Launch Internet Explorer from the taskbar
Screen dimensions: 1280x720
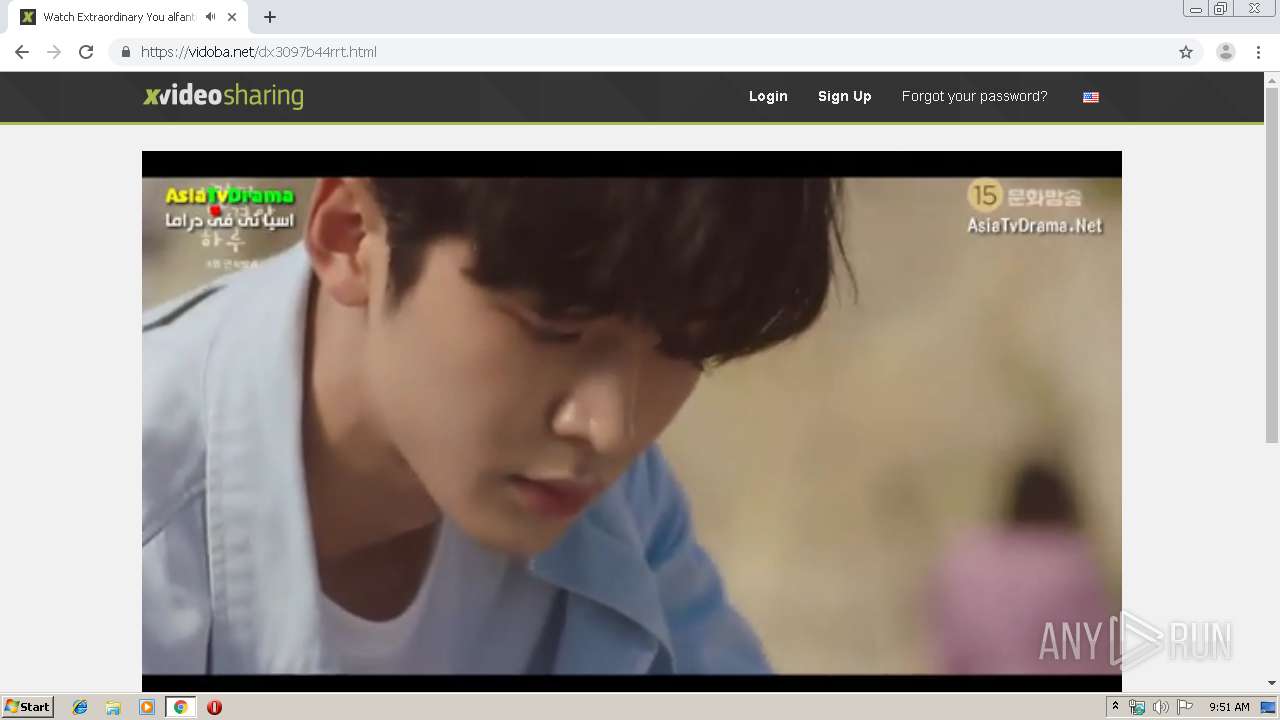80,707
